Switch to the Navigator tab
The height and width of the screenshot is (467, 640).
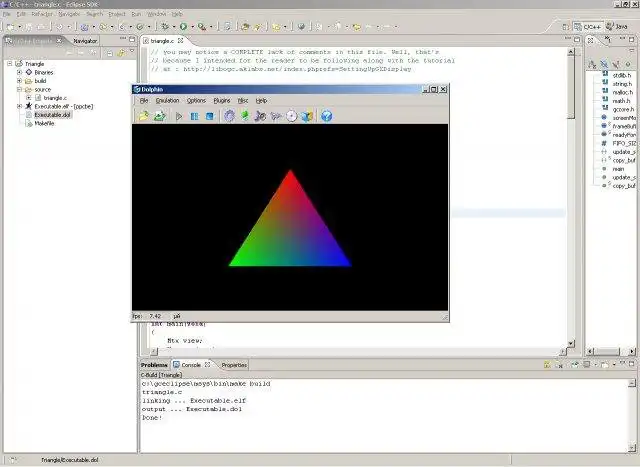coord(85,41)
